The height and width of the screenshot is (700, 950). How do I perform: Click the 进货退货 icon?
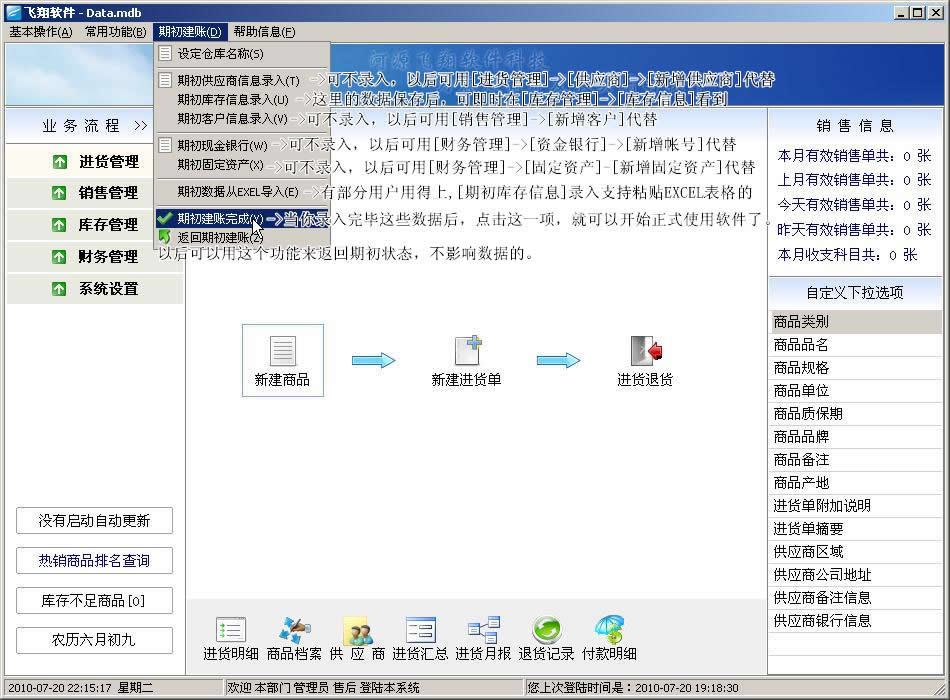tap(646, 351)
